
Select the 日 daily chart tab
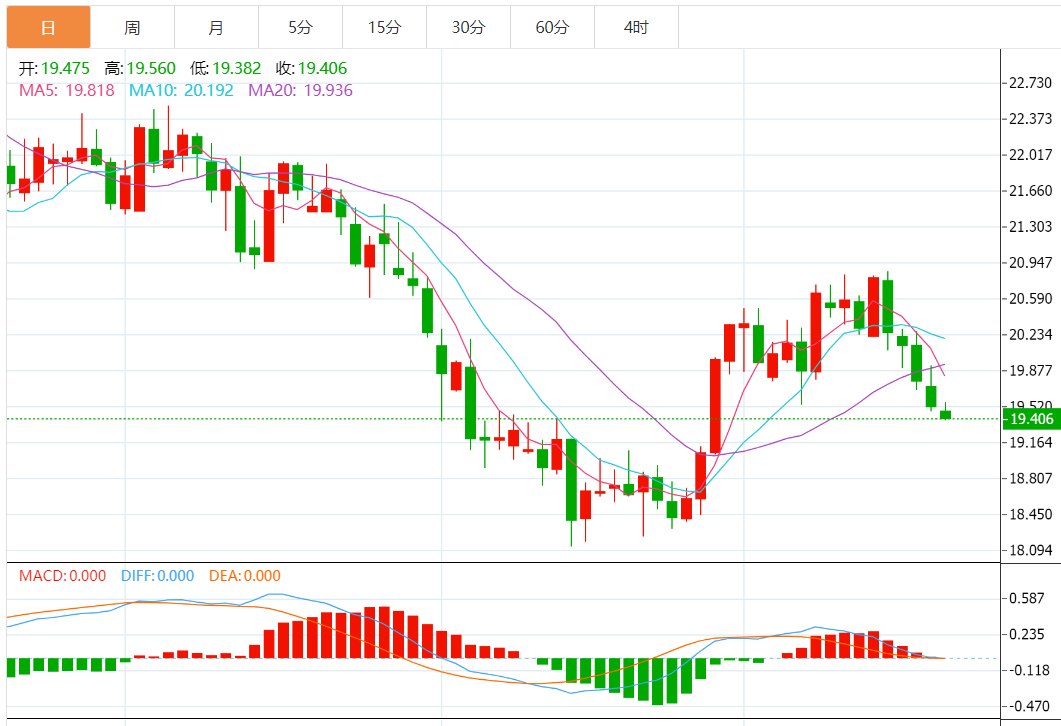pyautogui.click(x=48, y=27)
